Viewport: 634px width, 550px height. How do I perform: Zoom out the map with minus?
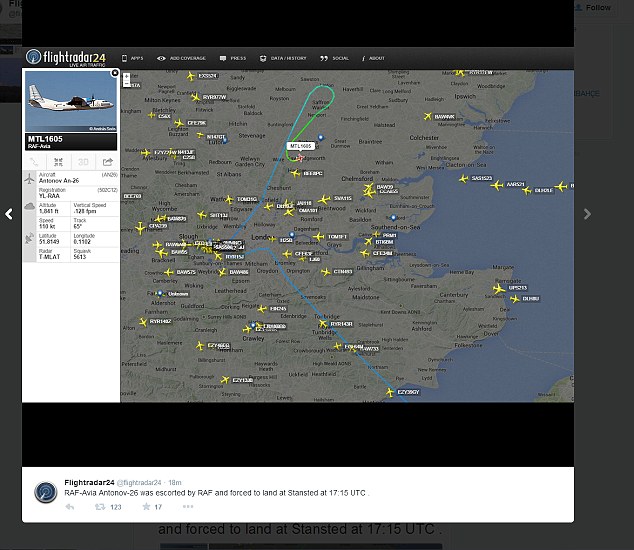pyautogui.click(x=127, y=83)
